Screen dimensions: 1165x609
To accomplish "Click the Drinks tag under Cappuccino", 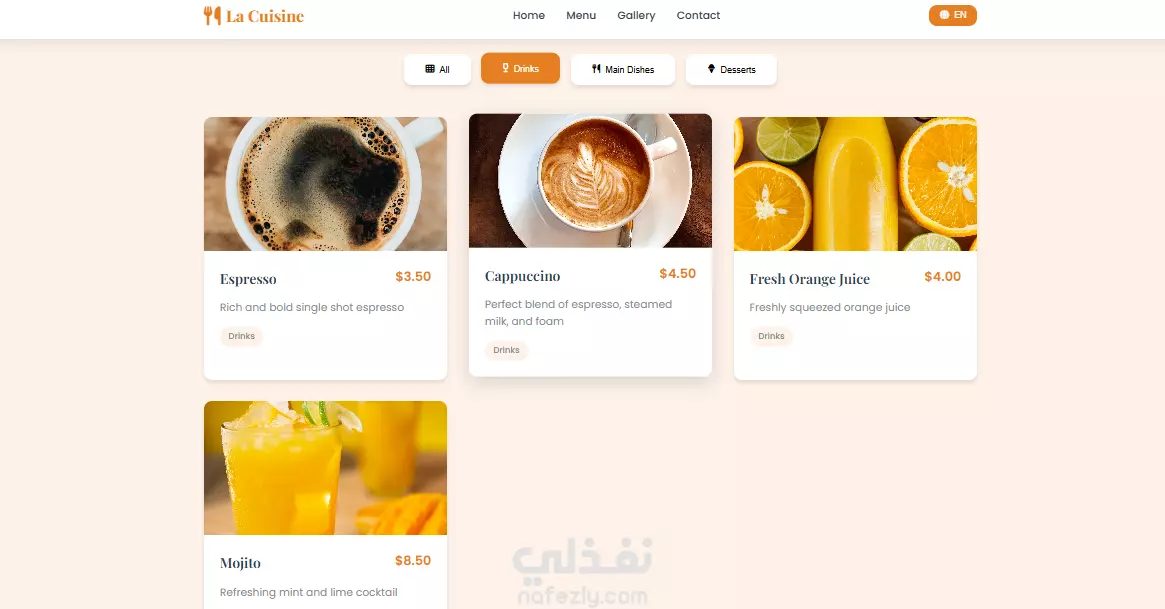I will [506, 350].
